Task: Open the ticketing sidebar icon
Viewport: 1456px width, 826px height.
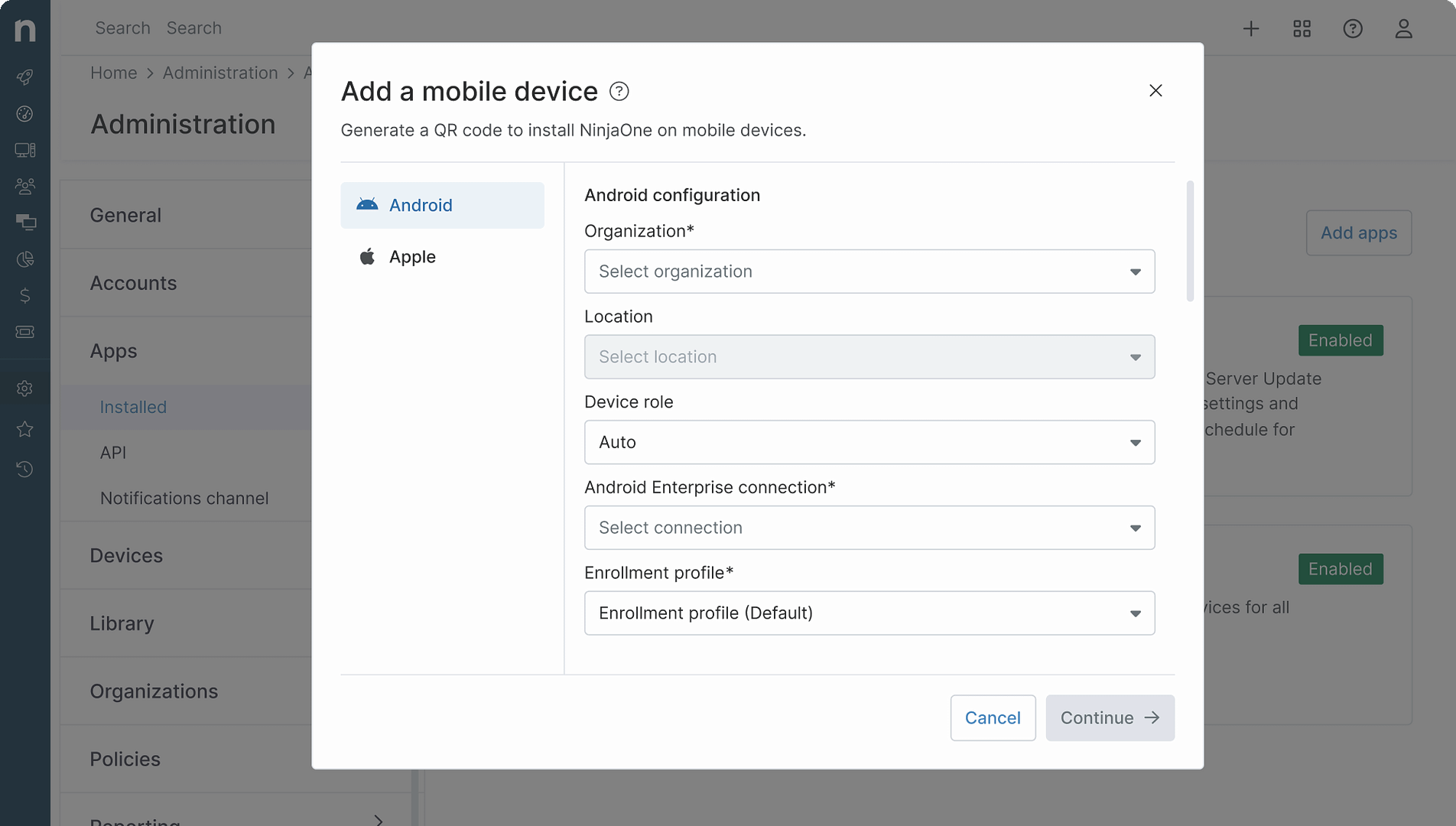Action: (x=25, y=332)
